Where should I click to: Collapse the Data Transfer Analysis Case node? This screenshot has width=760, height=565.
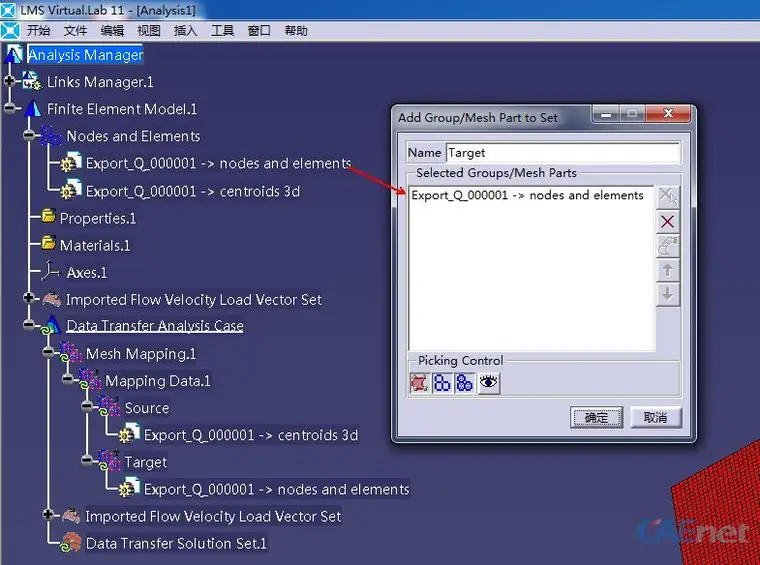[29, 325]
